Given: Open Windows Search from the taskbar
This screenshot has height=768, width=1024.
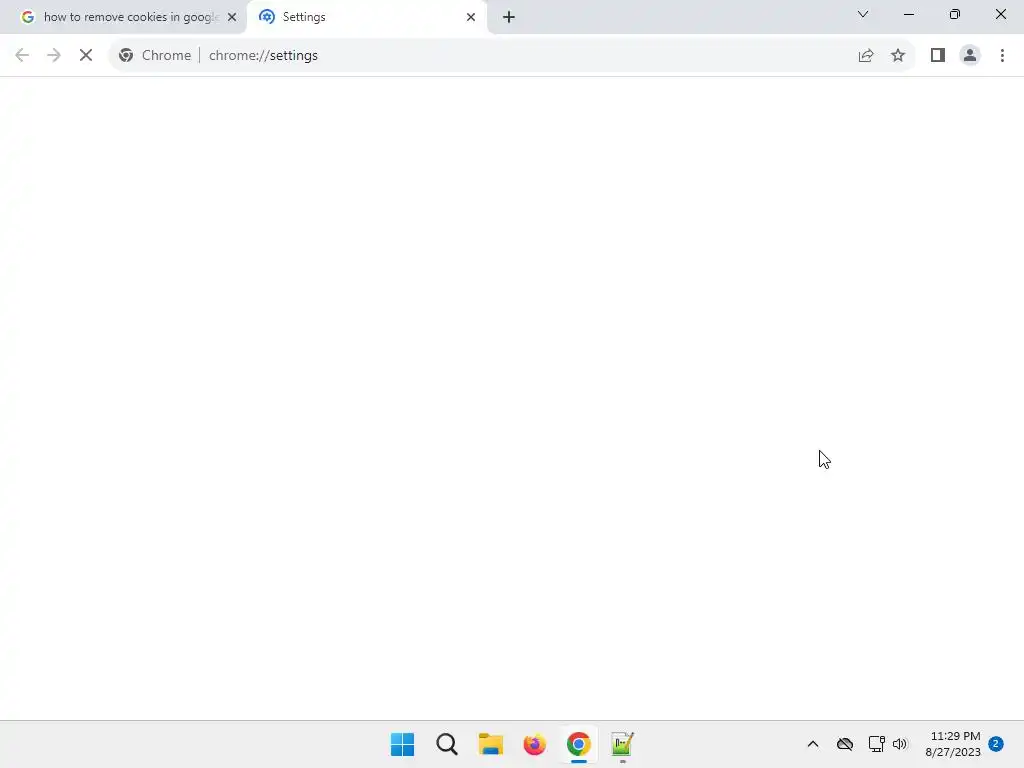Looking at the screenshot, I should pyautogui.click(x=447, y=744).
